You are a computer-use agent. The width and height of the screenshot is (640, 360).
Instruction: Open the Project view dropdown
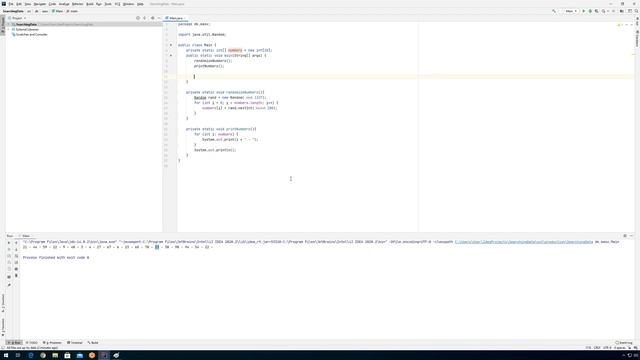point(17,18)
